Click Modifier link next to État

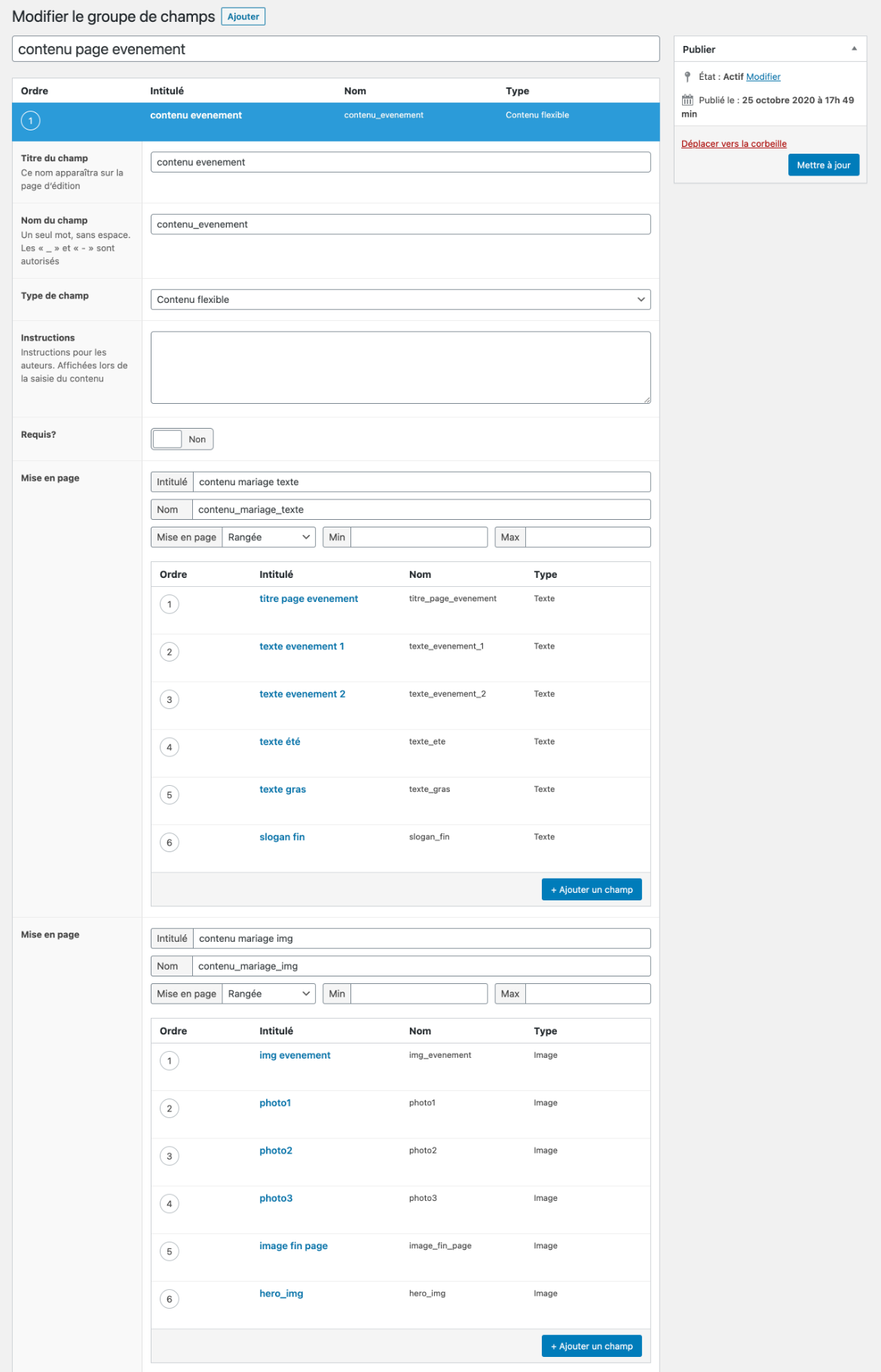coord(763,77)
